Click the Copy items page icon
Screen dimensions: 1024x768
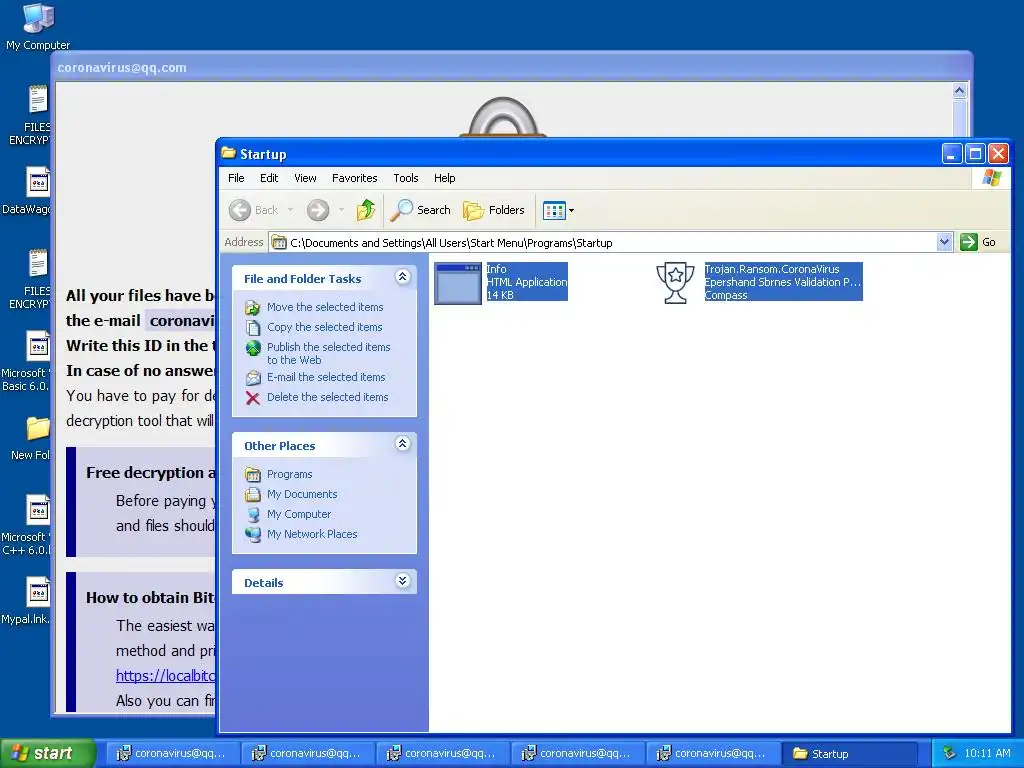(253, 328)
